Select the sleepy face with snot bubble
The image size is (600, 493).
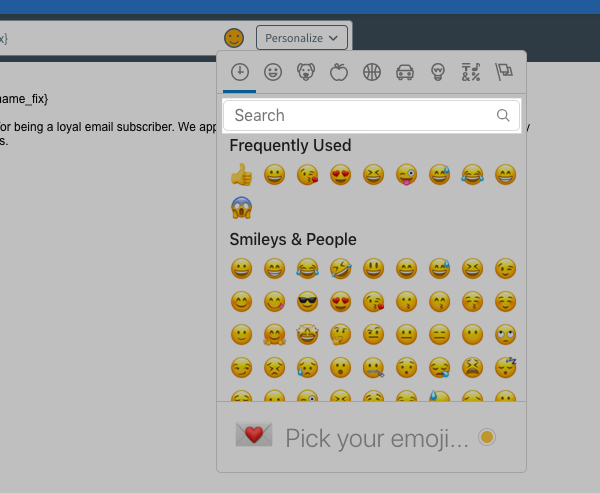[439, 367]
